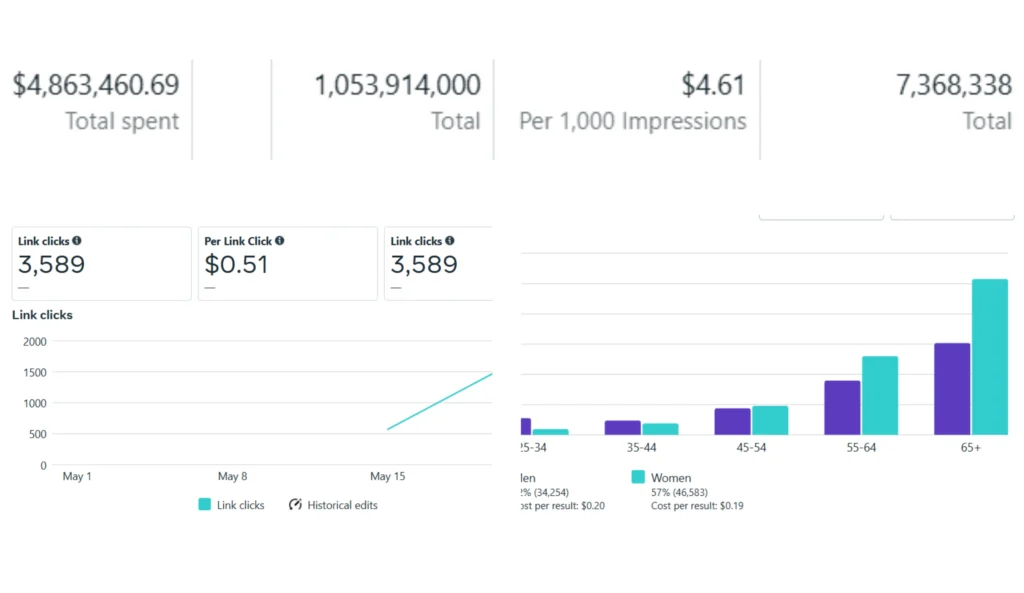Toggle the Link clicks legend teal swatch
Viewport: 1024px width, 593px height.
205,505
